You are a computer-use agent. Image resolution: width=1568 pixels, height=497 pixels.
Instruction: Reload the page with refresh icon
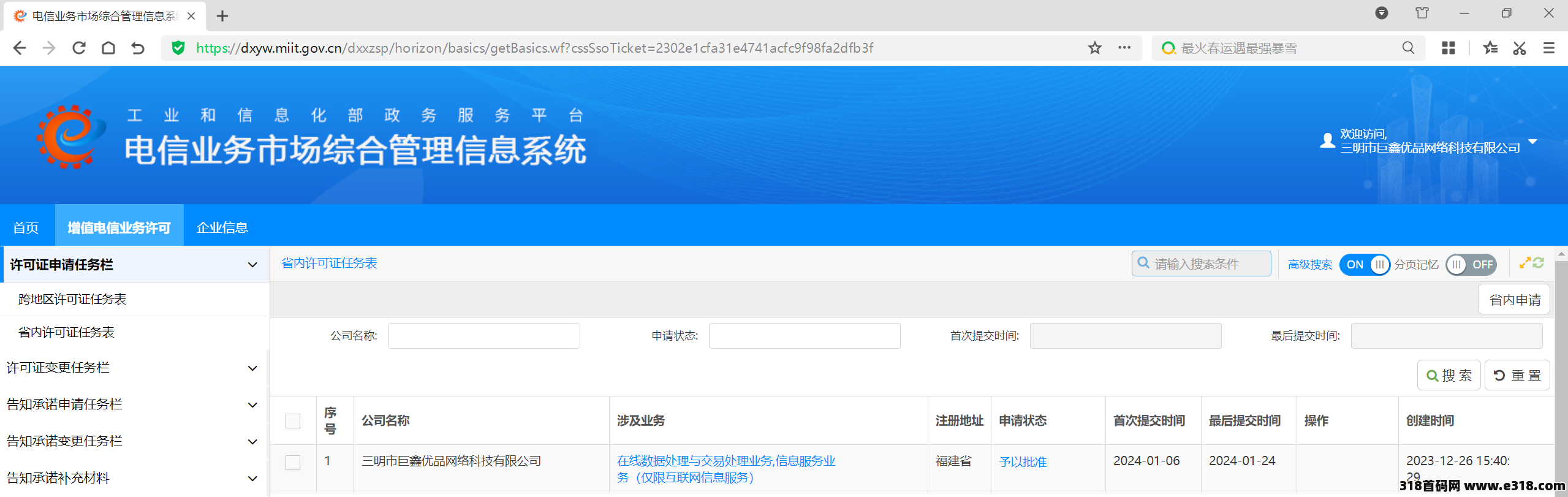[x=79, y=48]
